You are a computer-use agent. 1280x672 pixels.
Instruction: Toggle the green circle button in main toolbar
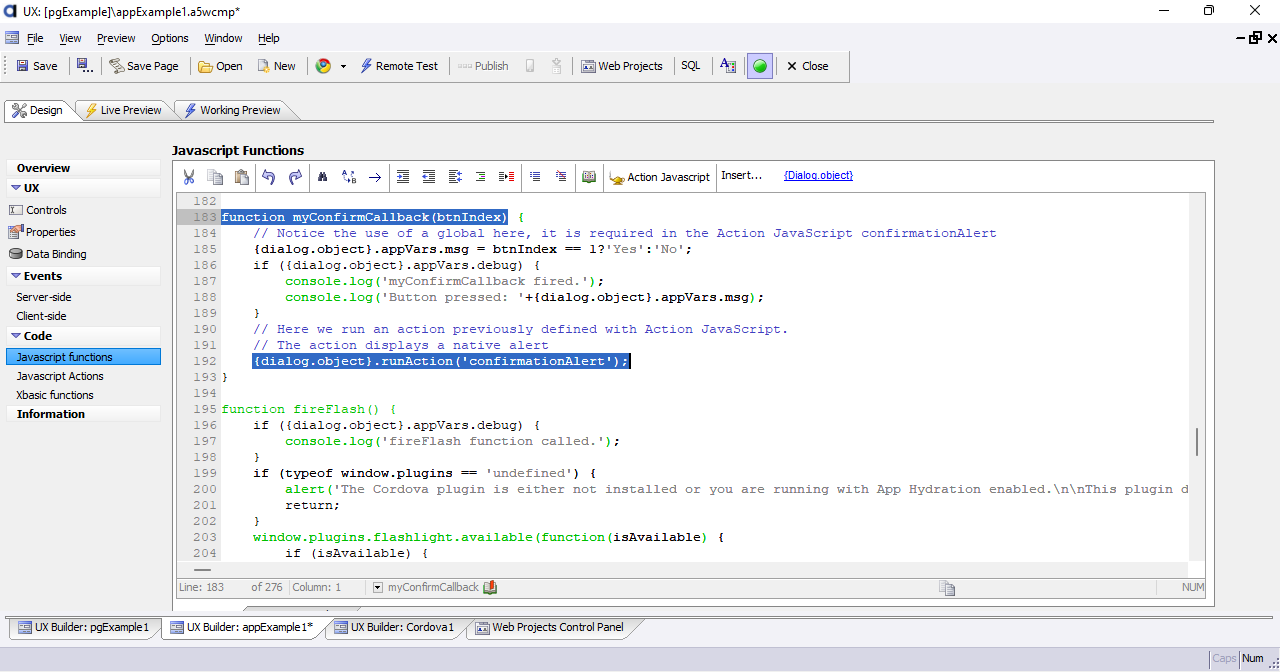coord(760,66)
